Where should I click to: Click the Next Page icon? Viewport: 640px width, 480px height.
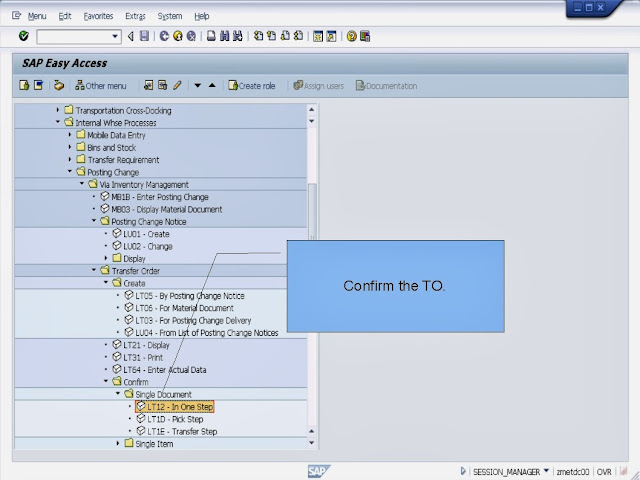pyautogui.click(x=285, y=36)
